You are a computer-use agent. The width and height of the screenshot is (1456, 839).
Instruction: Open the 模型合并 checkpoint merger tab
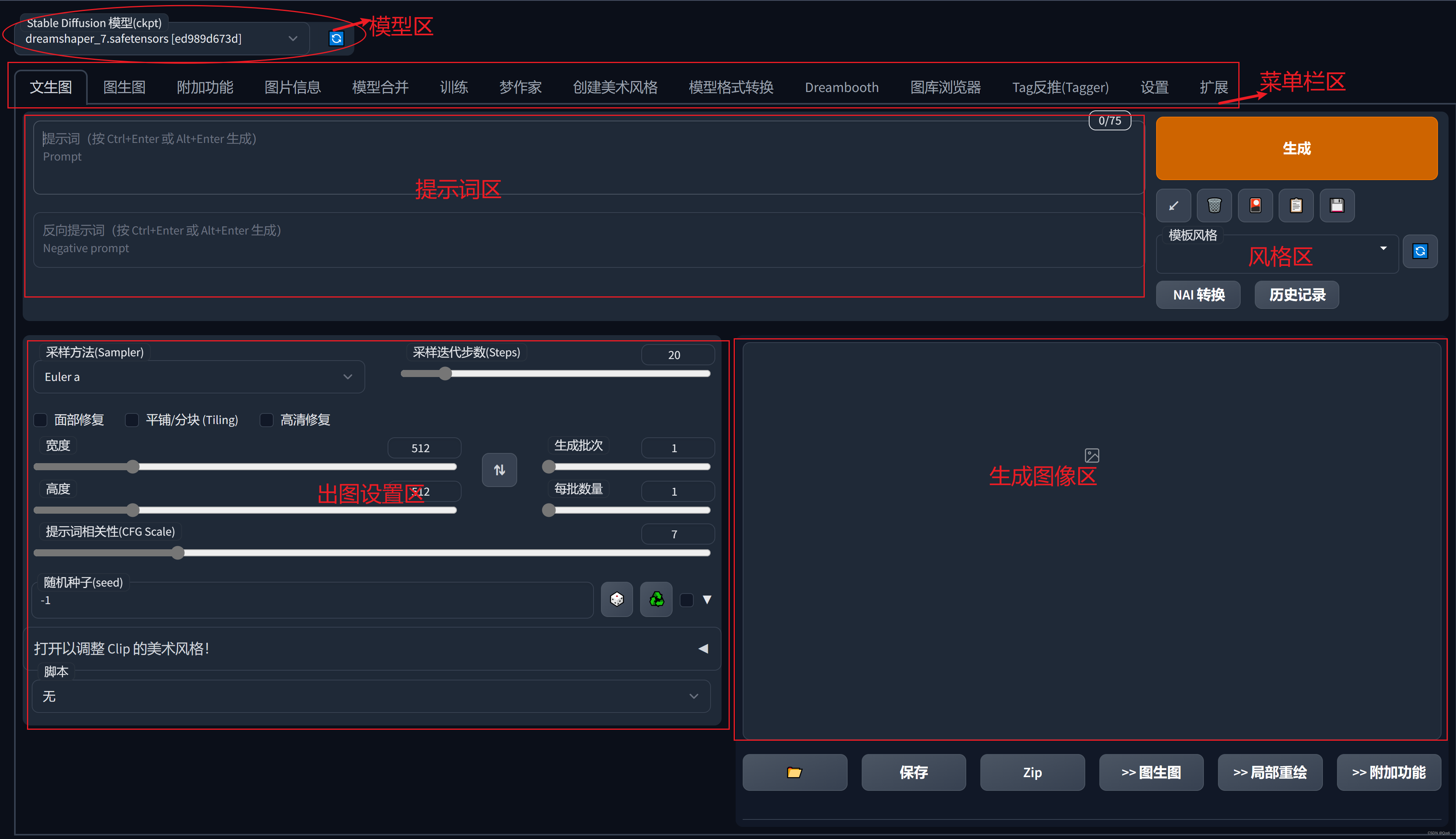click(x=380, y=88)
